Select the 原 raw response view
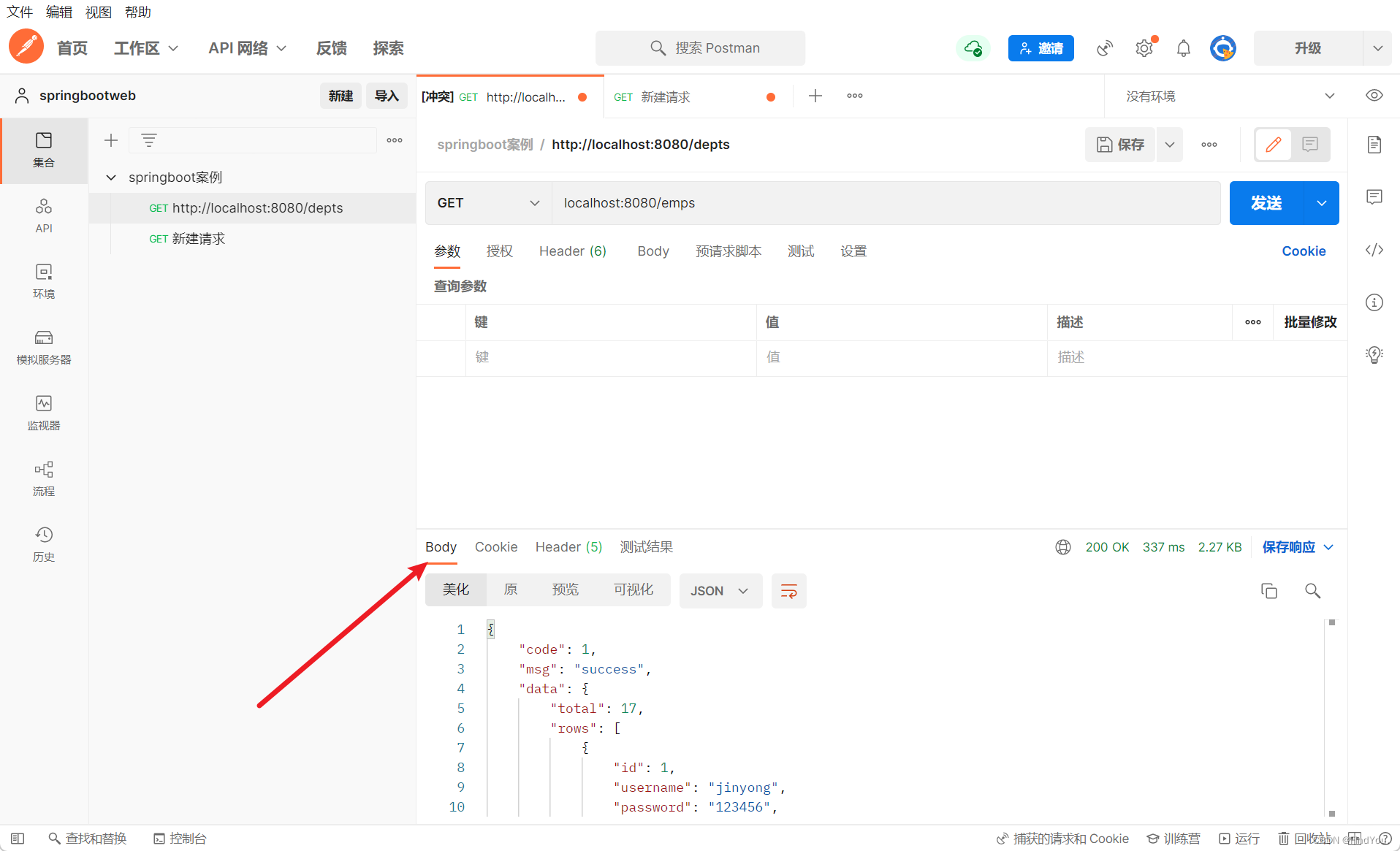The width and height of the screenshot is (1400, 851). point(511,589)
